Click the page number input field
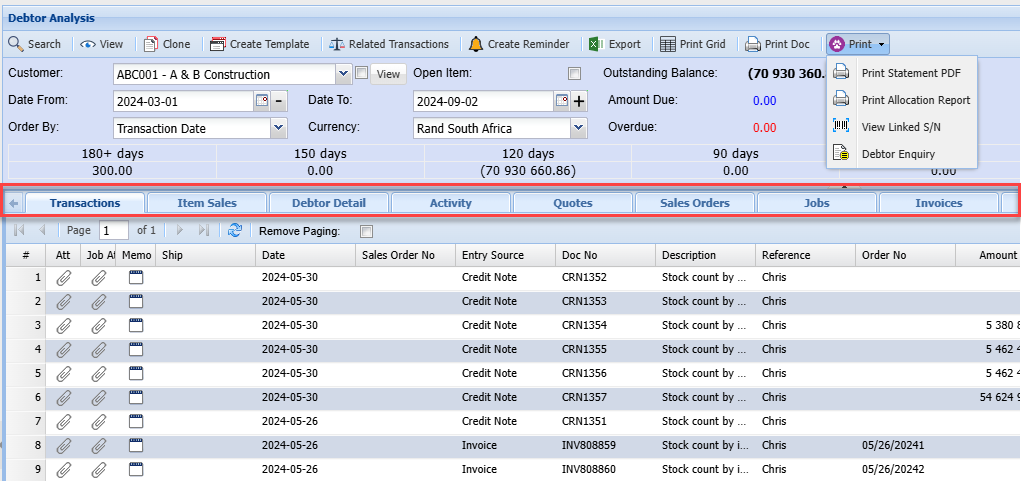 pos(113,231)
